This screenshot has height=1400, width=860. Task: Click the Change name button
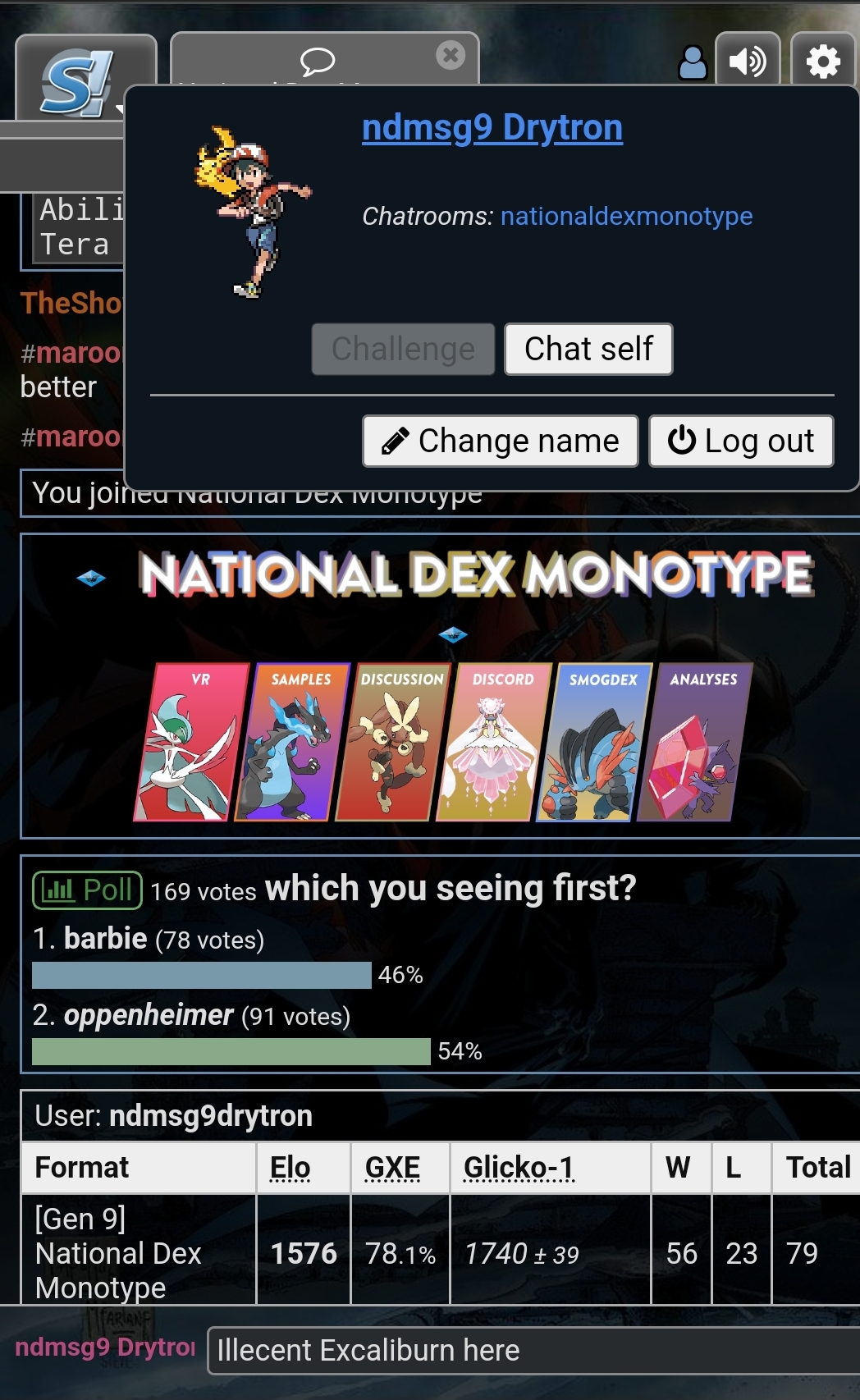pos(501,441)
